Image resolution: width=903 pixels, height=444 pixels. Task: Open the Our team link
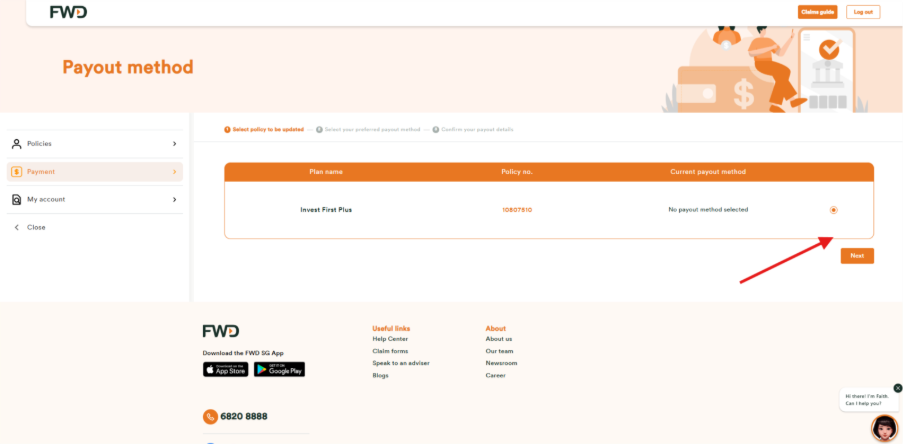(x=499, y=351)
